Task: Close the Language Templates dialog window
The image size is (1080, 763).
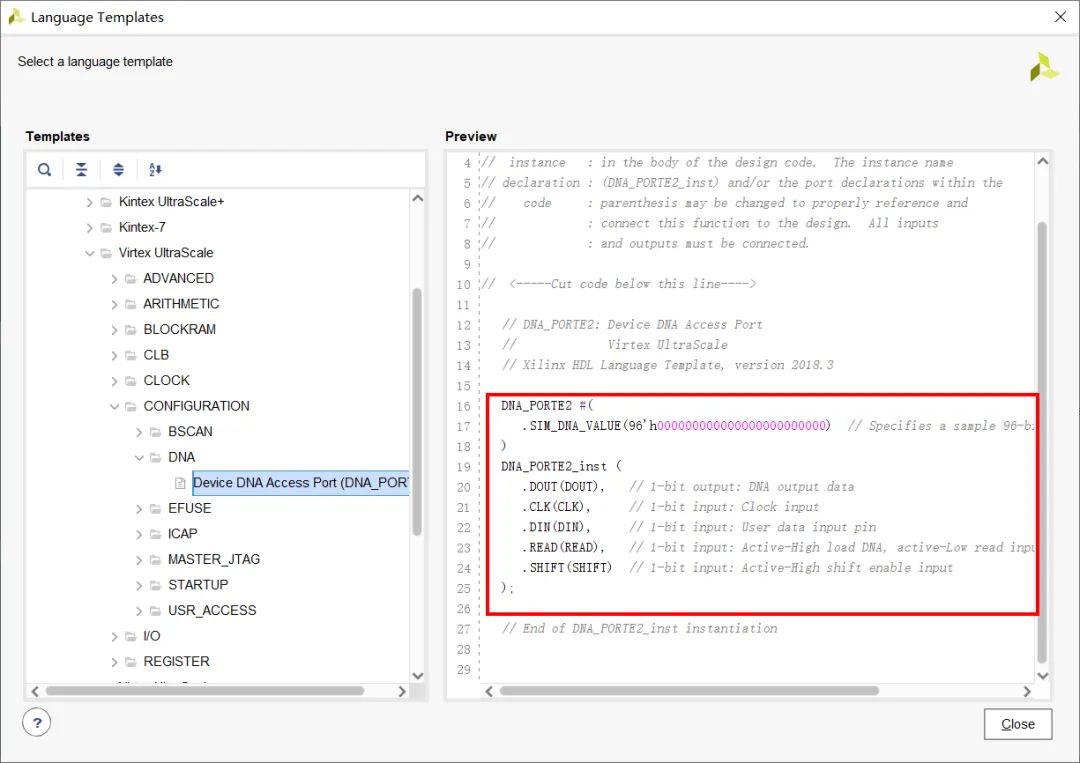Action: [1060, 17]
